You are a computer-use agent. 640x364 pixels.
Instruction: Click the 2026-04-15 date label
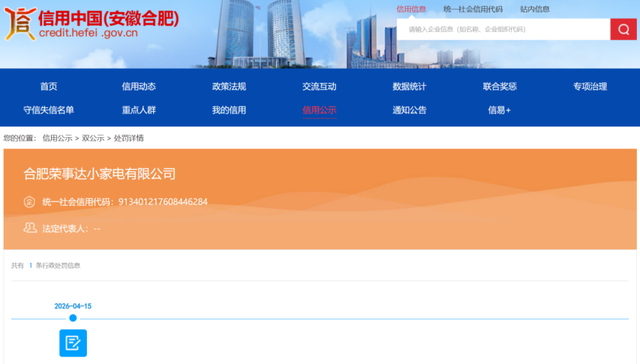coord(73,306)
